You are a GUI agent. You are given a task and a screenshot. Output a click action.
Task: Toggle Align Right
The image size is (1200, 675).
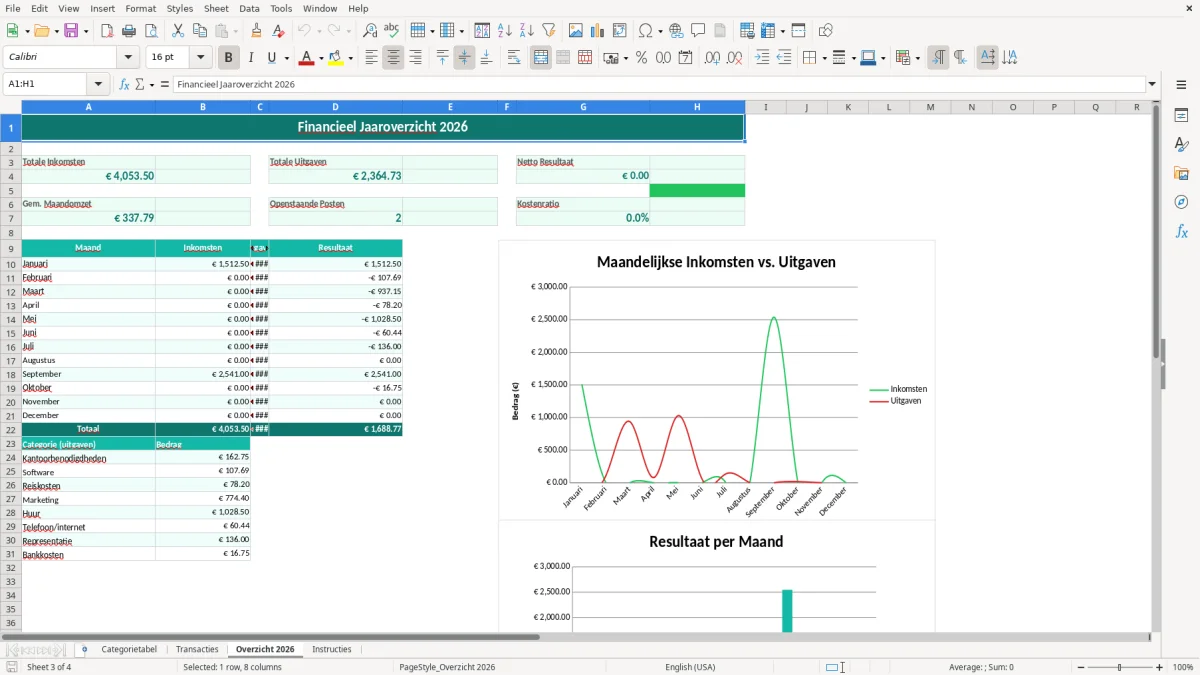point(416,58)
